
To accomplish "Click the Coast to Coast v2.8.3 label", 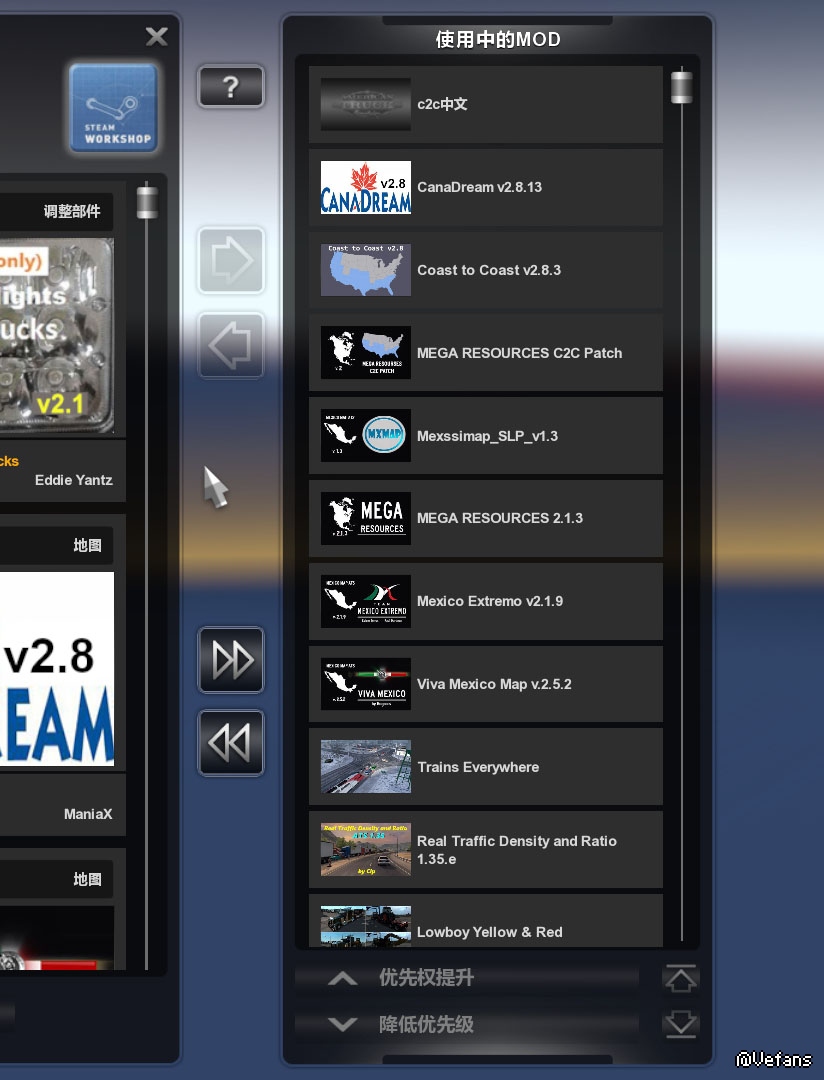I will [489, 270].
